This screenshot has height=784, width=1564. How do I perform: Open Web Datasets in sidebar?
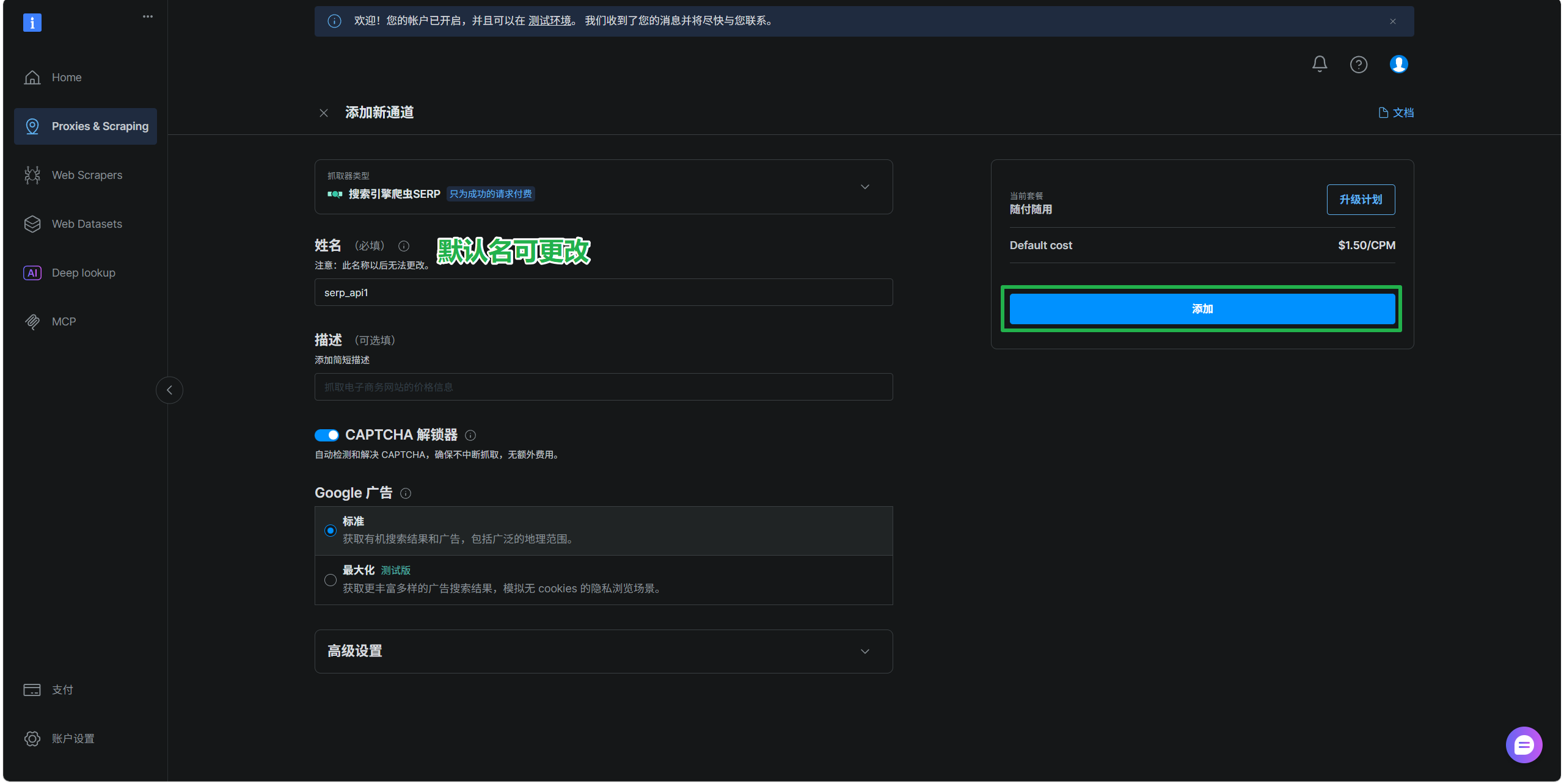coord(87,224)
